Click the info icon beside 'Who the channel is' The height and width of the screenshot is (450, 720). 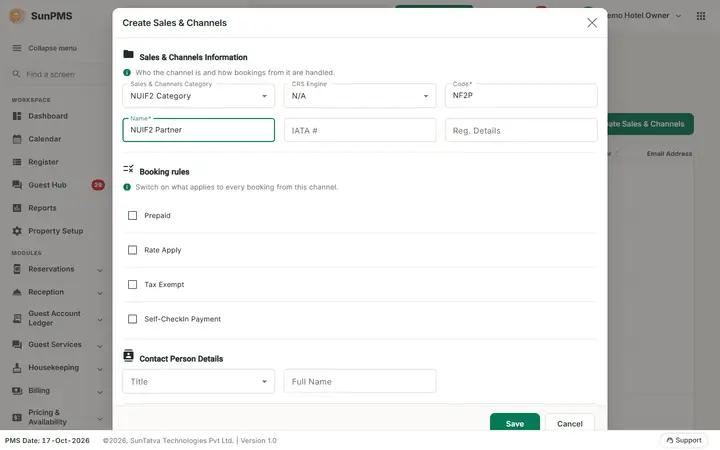click(127, 73)
